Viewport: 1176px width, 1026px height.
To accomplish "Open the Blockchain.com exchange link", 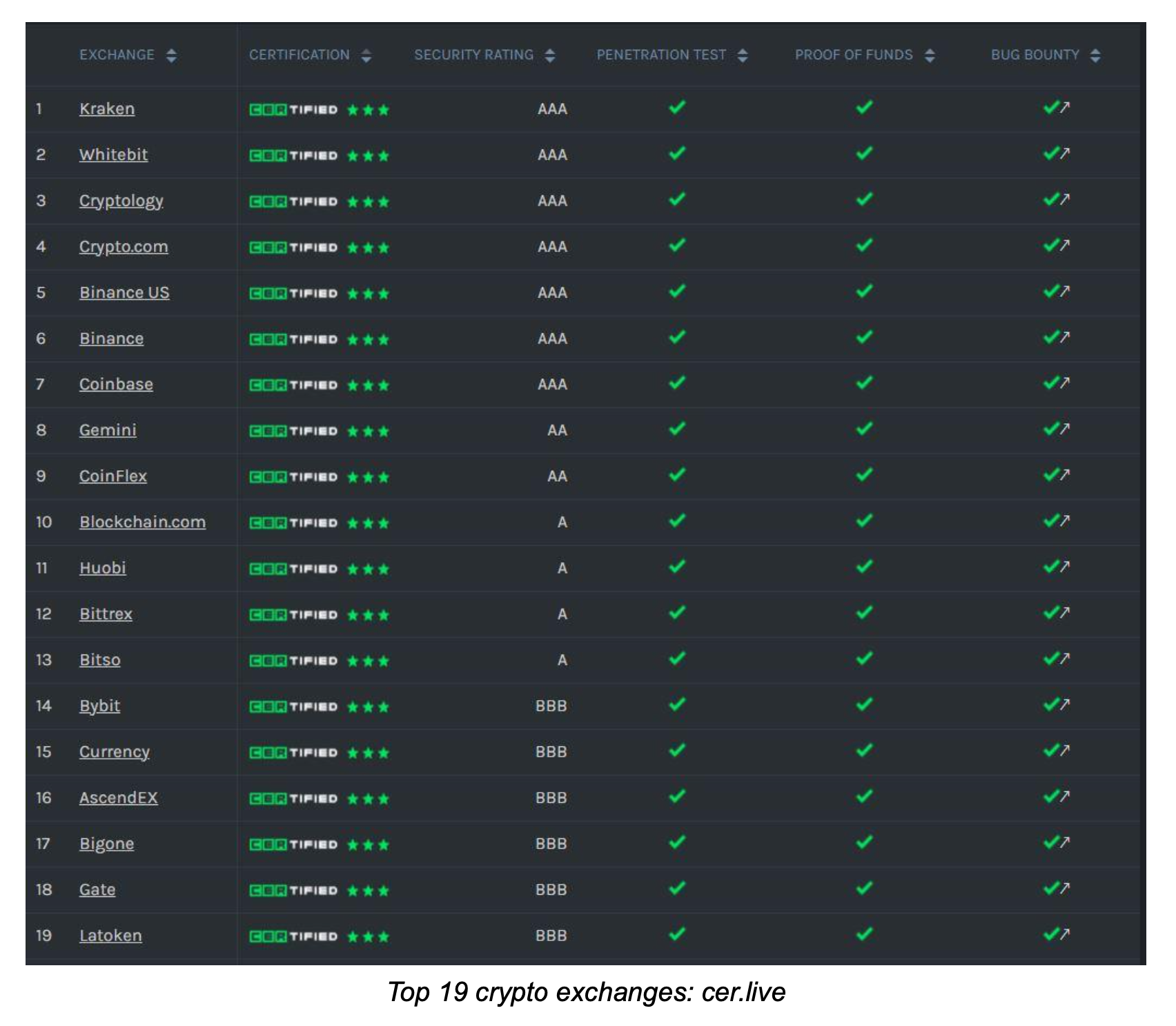I will 143,522.
